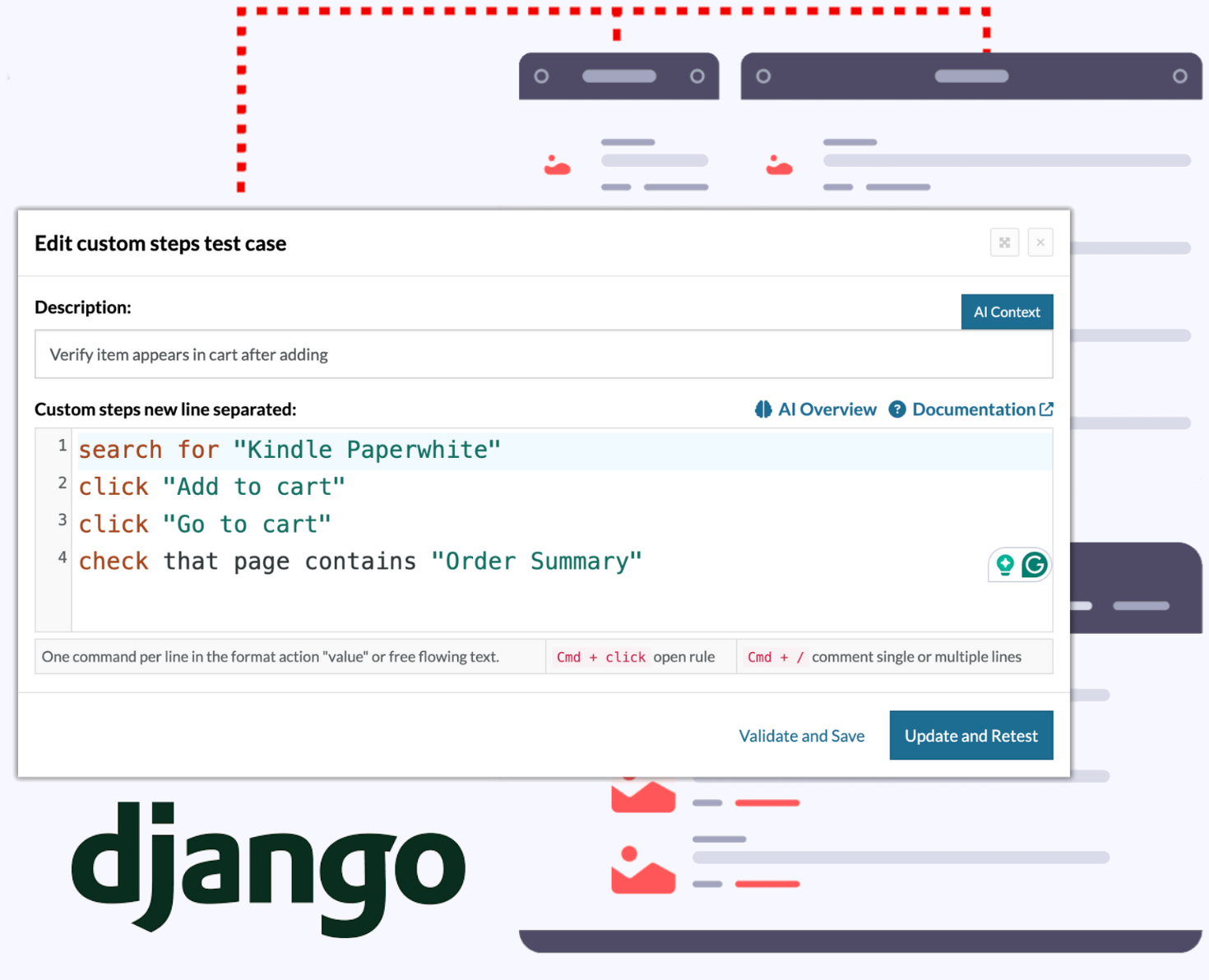Click the Grammarly G icon

pos(1035,565)
